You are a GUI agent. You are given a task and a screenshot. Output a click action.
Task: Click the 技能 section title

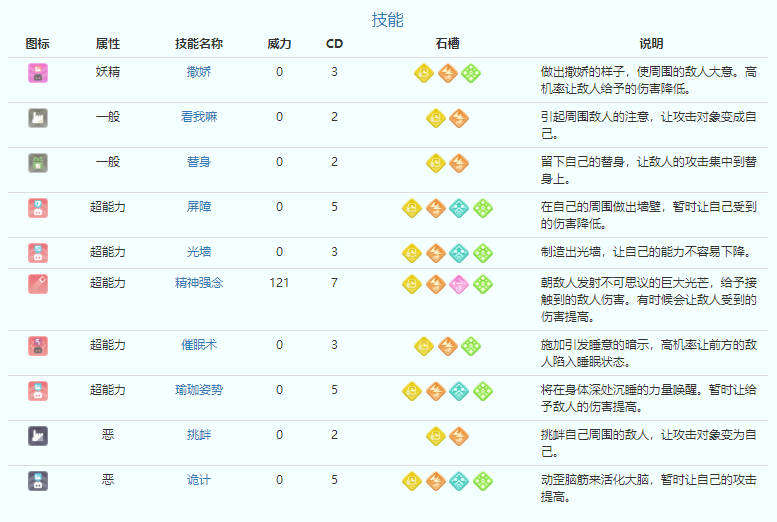(387, 19)
